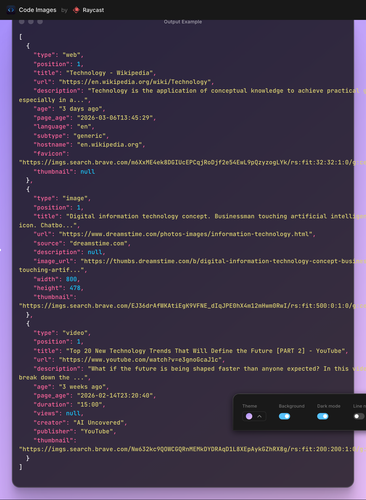Click the "height": 478 line
Image resolution: width=366 pixels, height=500 pixels.
pyautogui.click(x=58, y=288)
